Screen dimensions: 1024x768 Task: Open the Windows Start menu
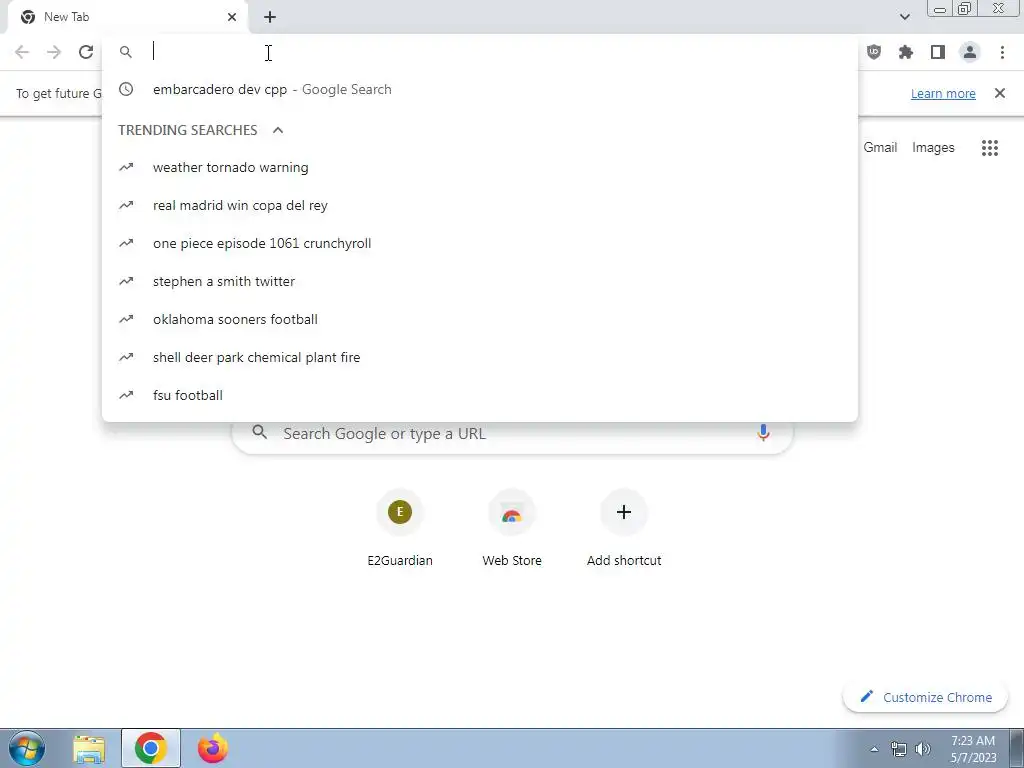pyautogui.click(x=27, y=748)
